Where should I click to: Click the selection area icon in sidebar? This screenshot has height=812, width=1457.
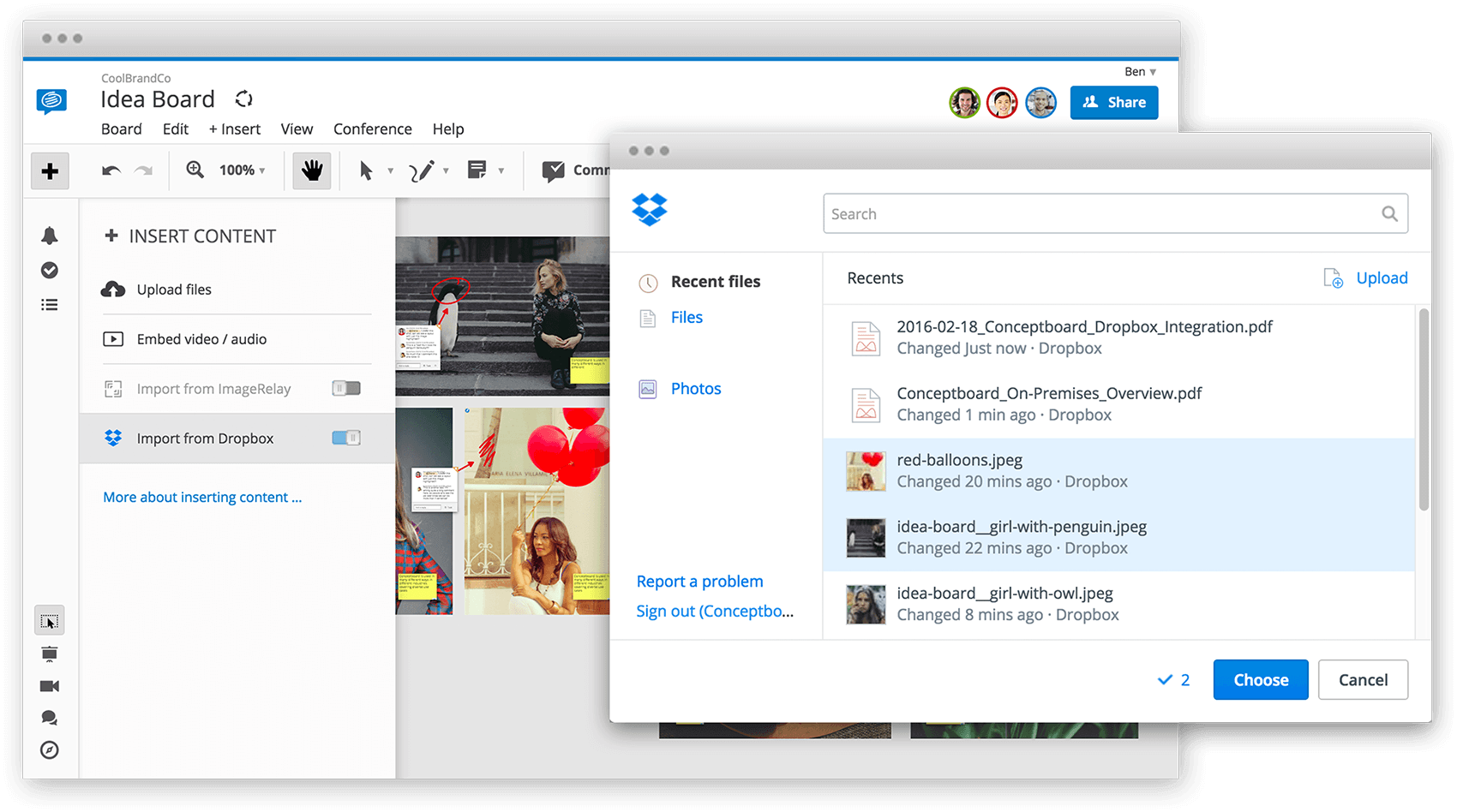pyautogui.click(x=50, y=620)
